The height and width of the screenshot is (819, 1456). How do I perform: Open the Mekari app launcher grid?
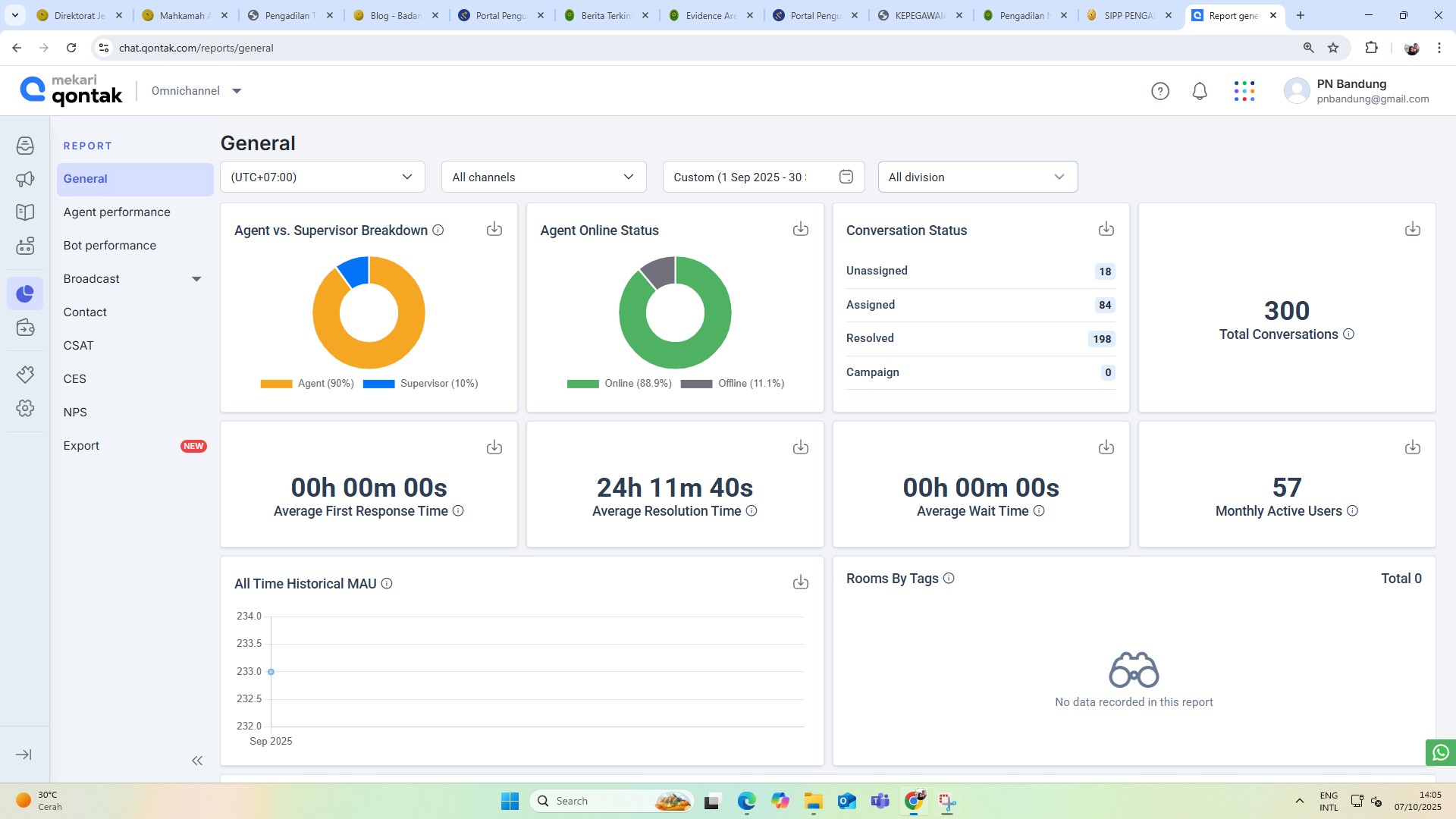pyautogui.click(x=1244, y=91)
